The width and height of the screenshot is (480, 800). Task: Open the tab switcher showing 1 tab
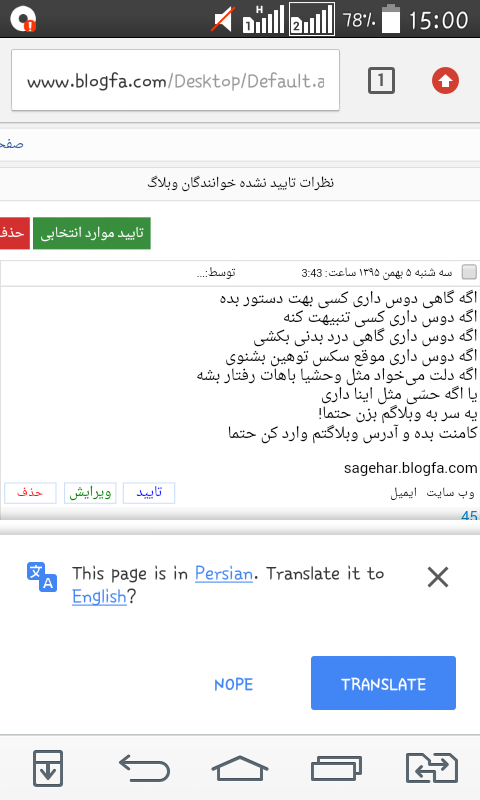[381, 81]
